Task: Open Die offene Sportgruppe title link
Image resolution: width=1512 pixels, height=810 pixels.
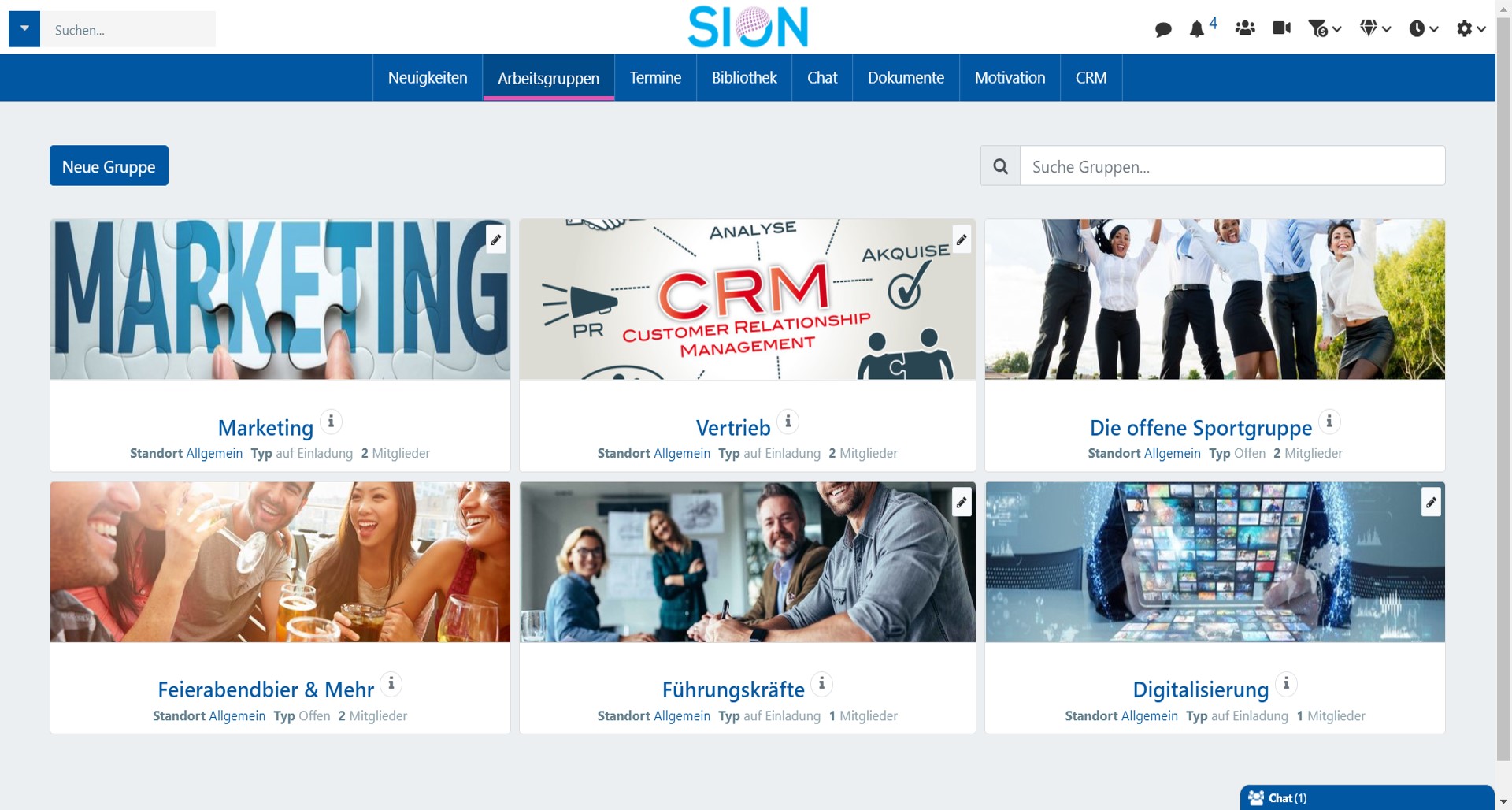Action: click(1201, 428)
